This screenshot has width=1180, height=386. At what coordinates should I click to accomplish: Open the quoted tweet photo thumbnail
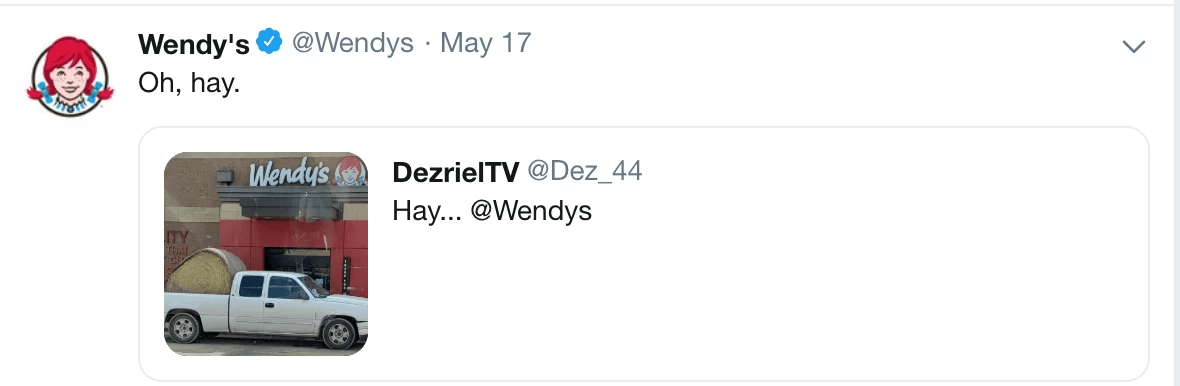pos(266,254)
